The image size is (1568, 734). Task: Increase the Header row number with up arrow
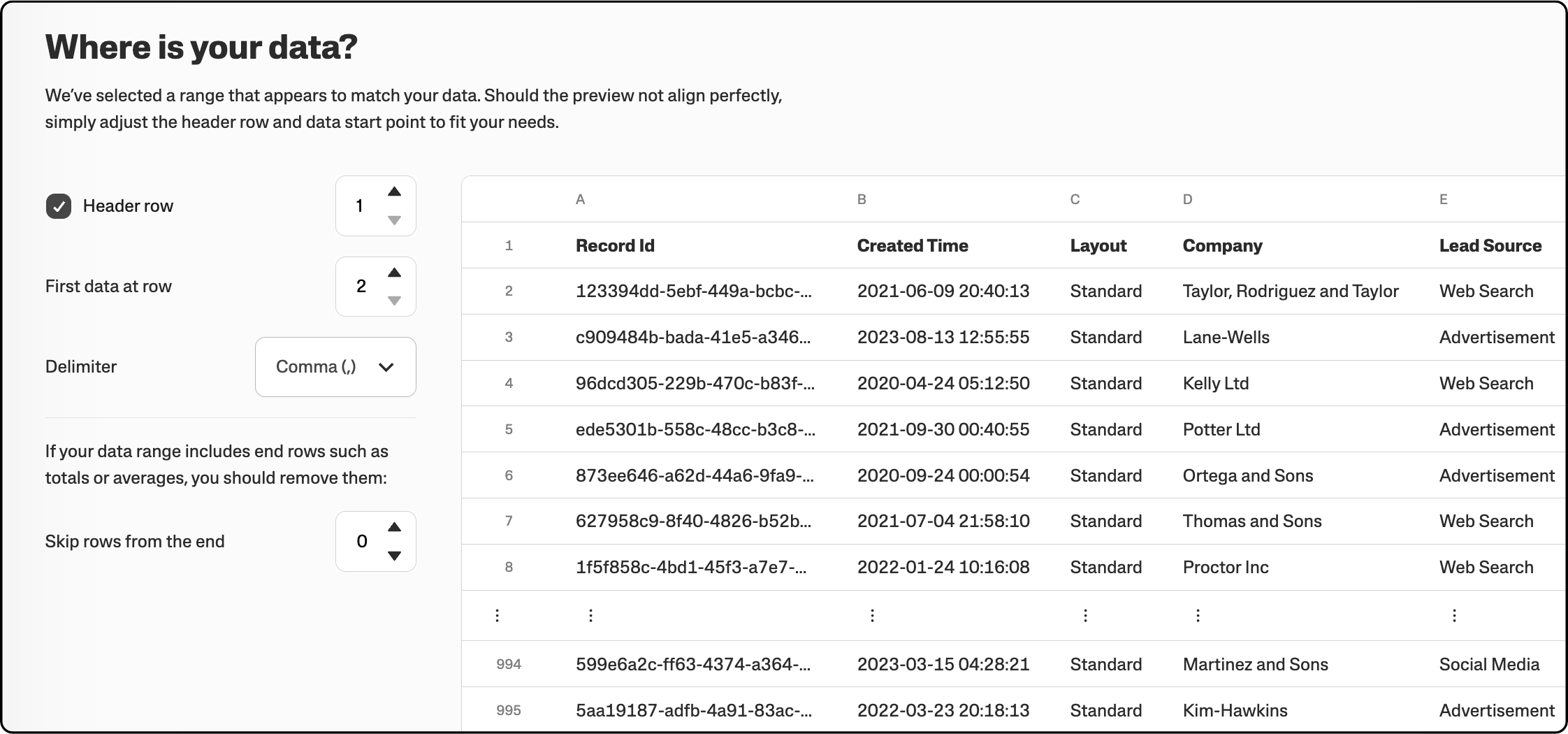[x=394, y=192]
